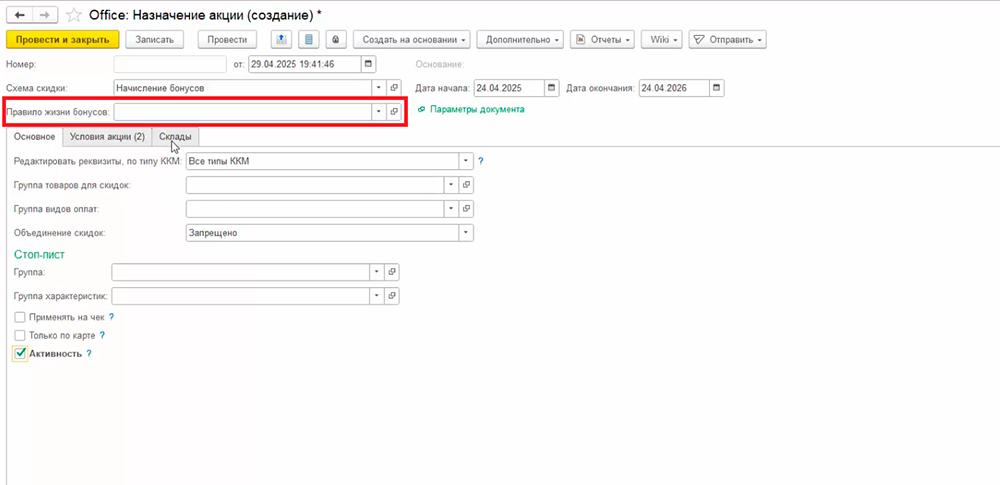Open calendar picker for document date

coord(369,64)
